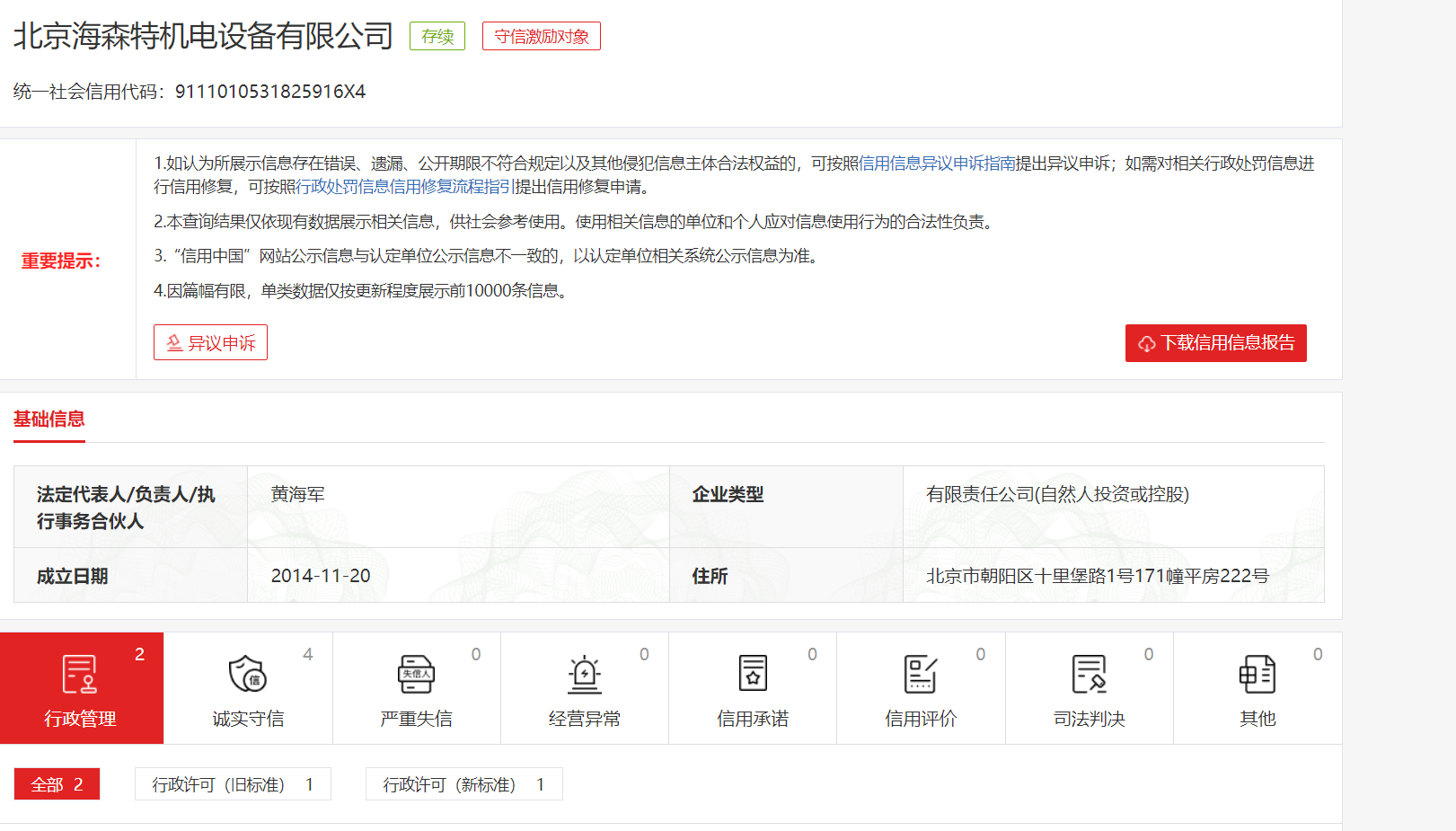Click the 异议申诉 button
This screenshot has height=831, width=1456.
click(210, 342)
